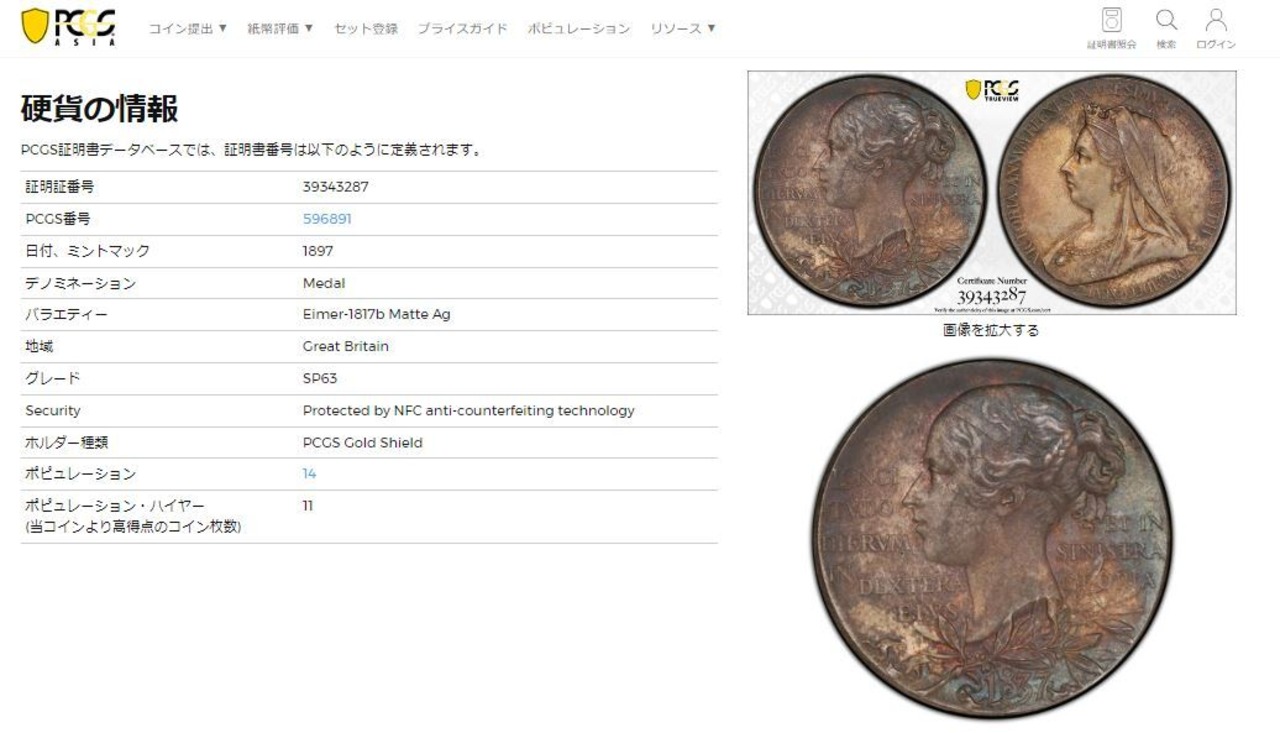This screenshot has height=733, width=1280.
Task: Go to the ポピュレーション nav item
Action: click(579, 28)
